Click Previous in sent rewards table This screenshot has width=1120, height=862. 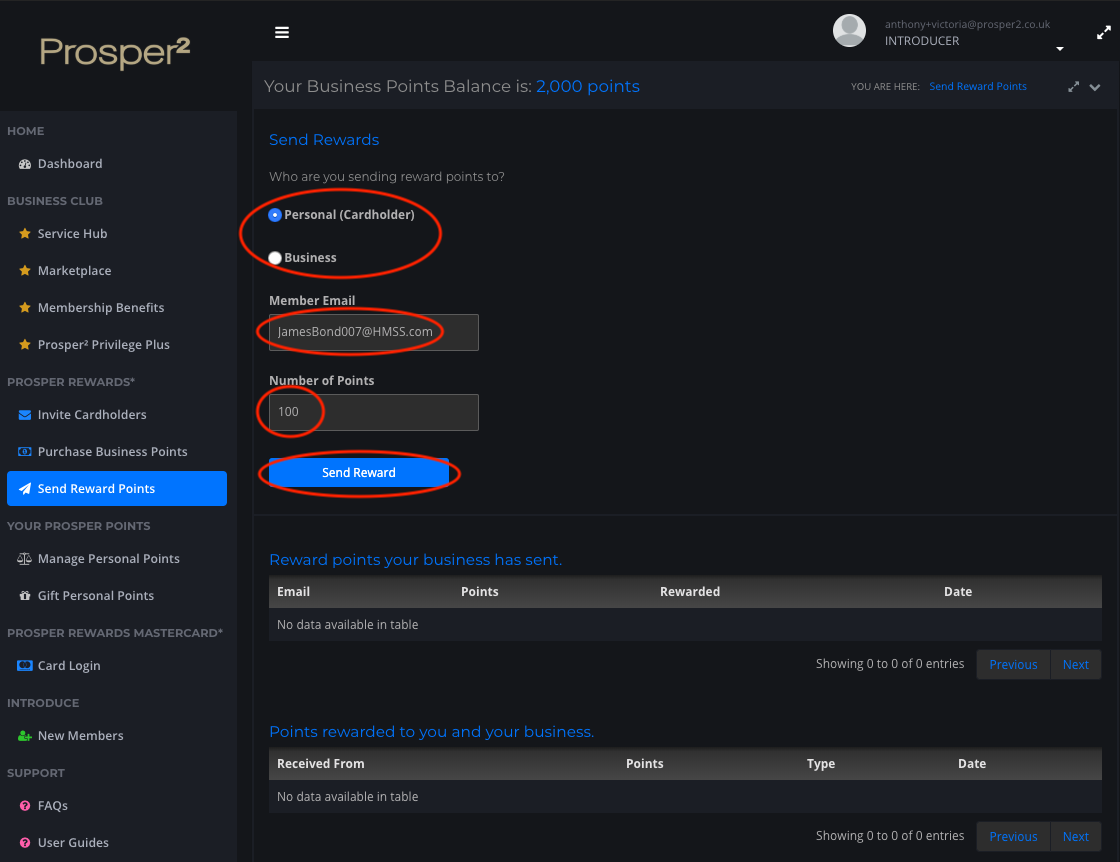click(x=1013, y=665)
